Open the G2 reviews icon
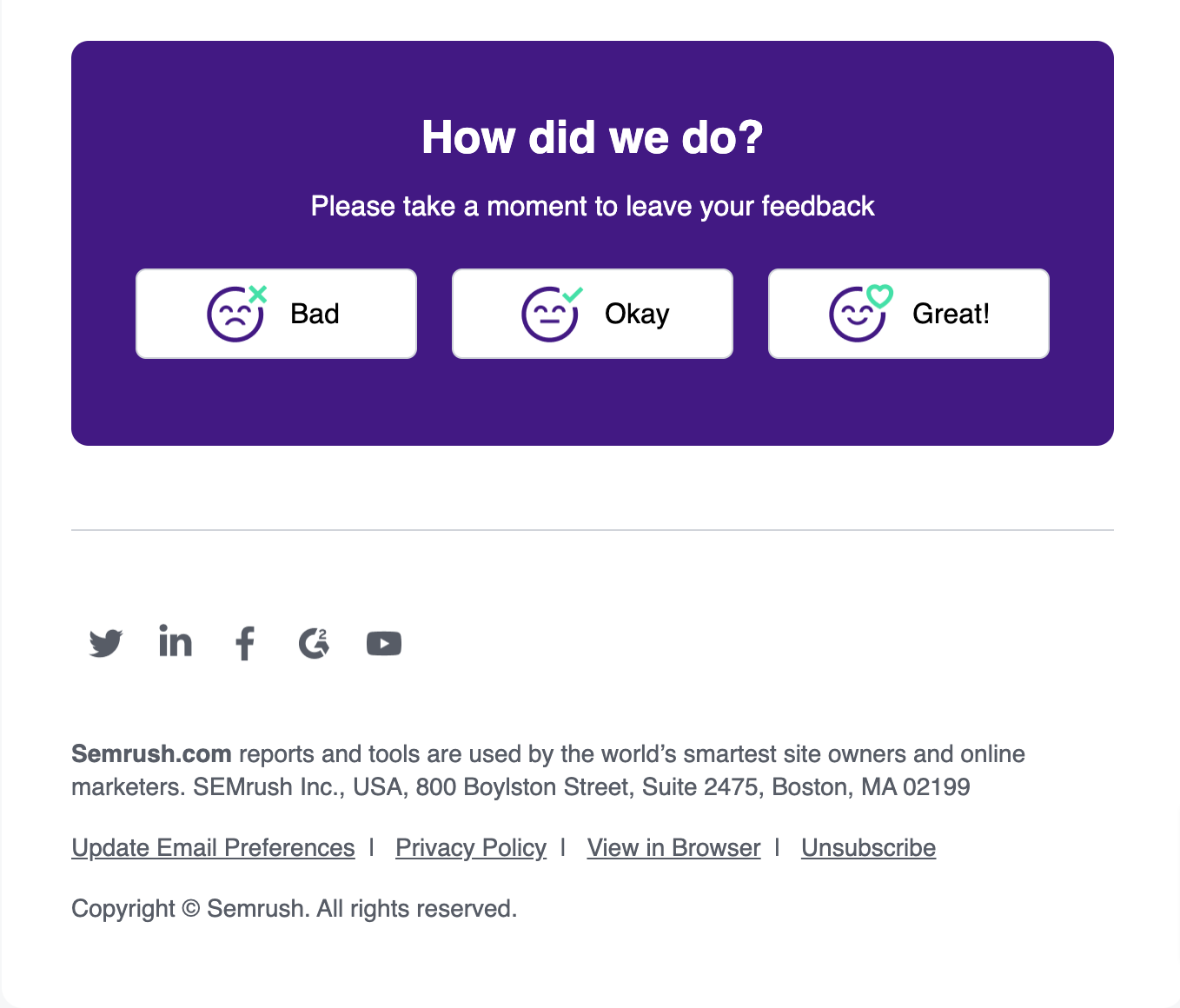1180x1008 pixels. pyautogui.click(x=314, y=643)
